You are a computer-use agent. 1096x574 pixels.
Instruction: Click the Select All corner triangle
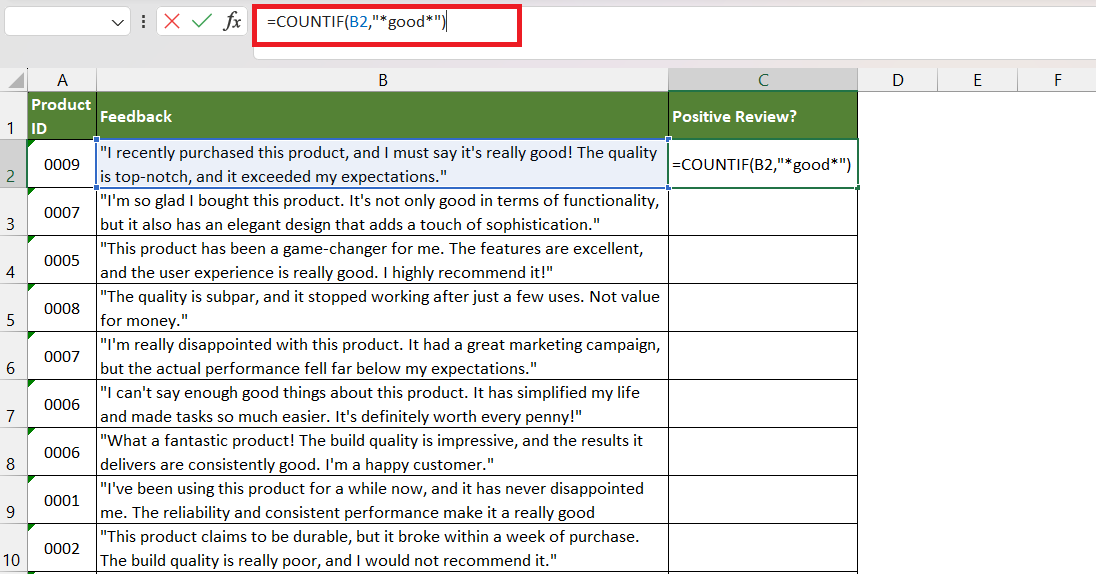16,81
